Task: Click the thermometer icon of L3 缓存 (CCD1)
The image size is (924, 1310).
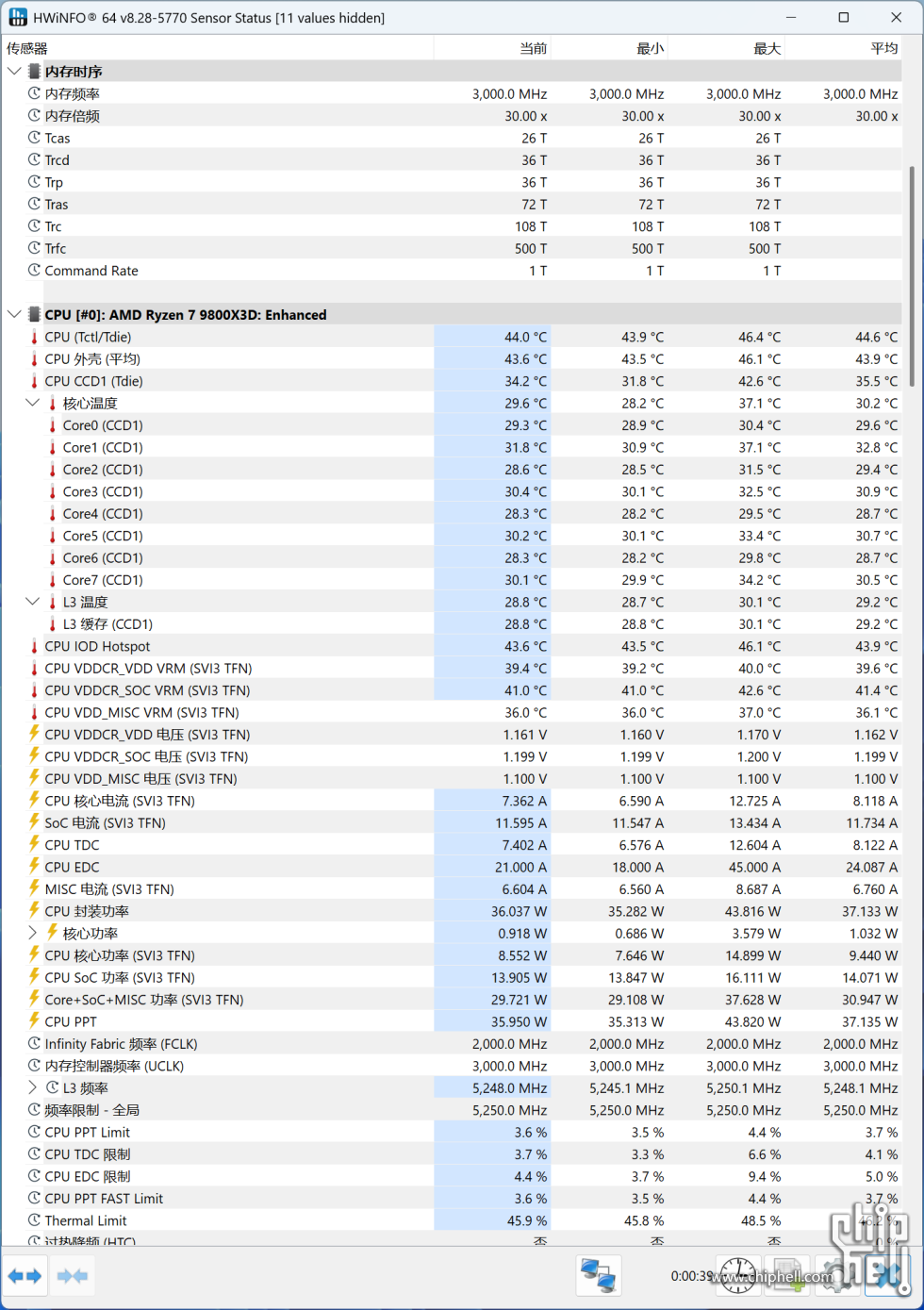Action: pos(53,624)
